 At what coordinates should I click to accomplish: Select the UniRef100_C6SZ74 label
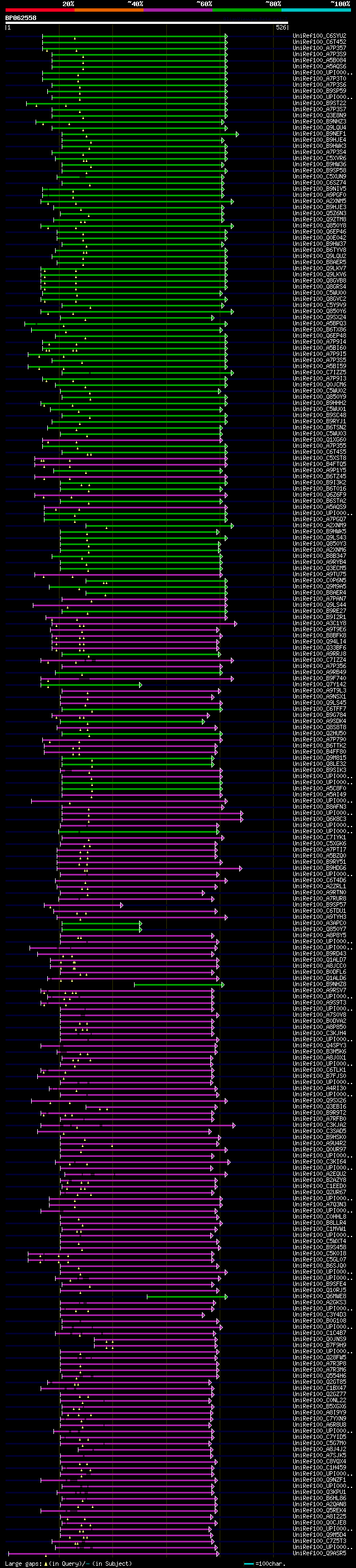pos(319,182)
